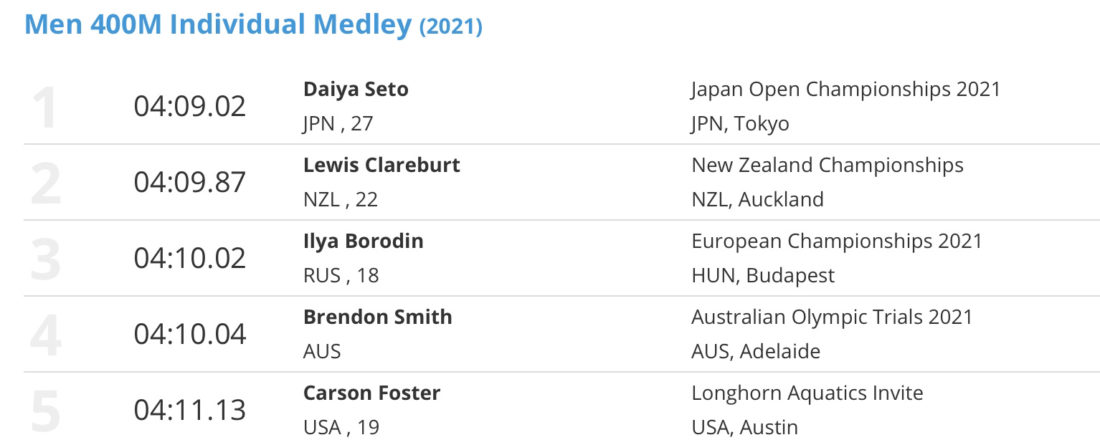Open Brendon Smith's swimmer profile
Image resolution: width=1100 pixels, height=445 pixels.
(x=377, y=317)
